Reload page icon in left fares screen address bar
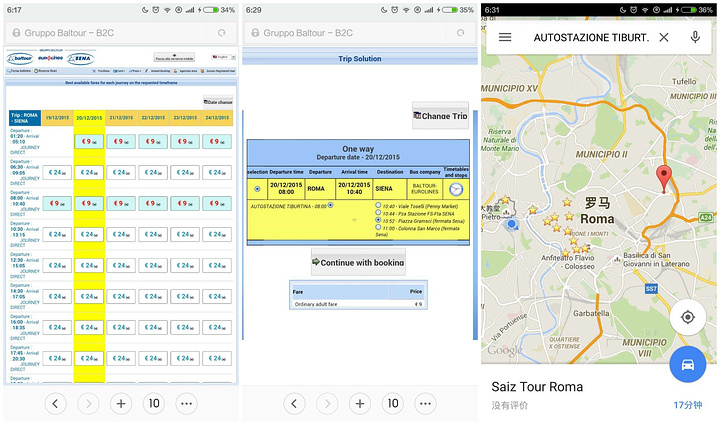Screen dimensions: 720x425 click(222, 33)
